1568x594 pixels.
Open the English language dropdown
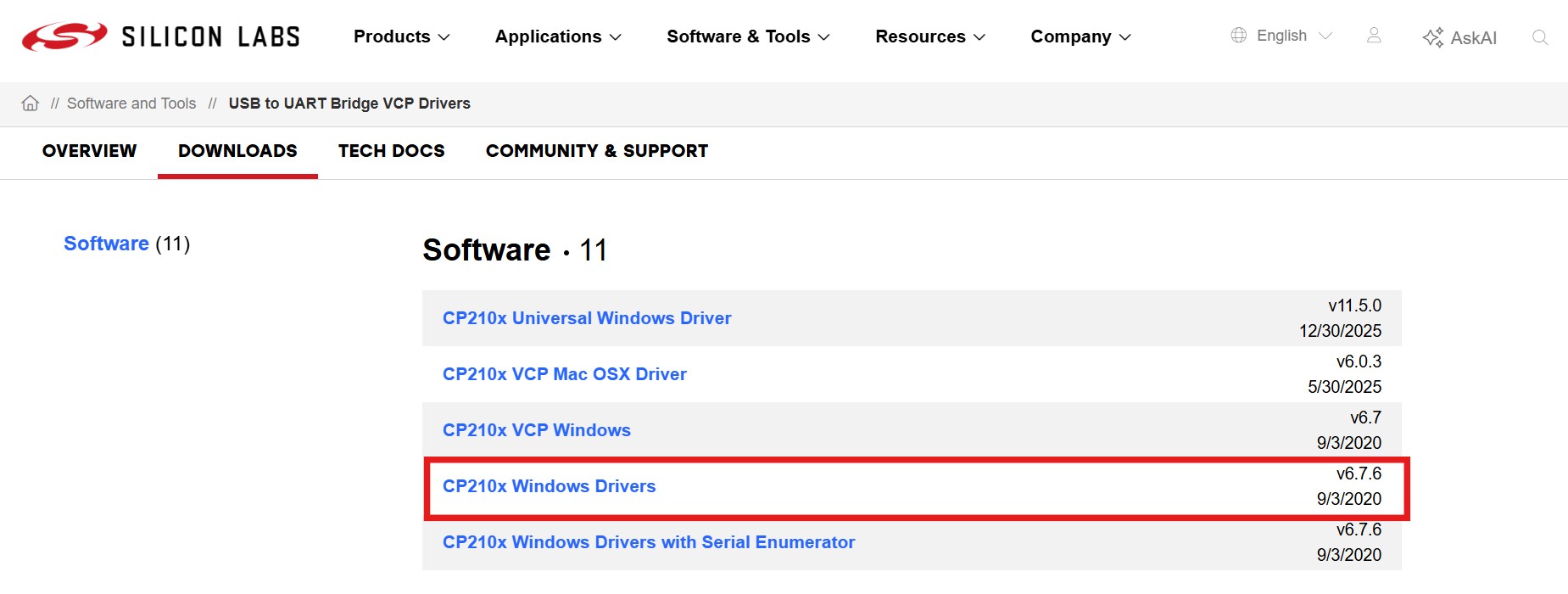(x=1294, y=36)
